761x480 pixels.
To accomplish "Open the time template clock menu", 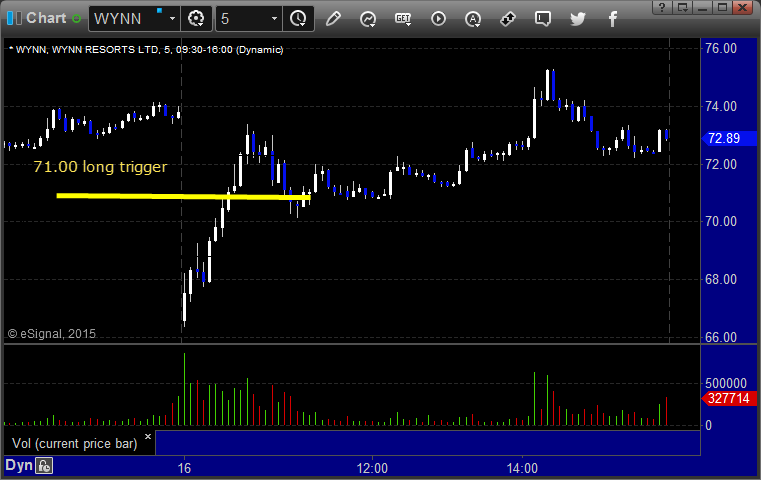I will tap(298, 19).
